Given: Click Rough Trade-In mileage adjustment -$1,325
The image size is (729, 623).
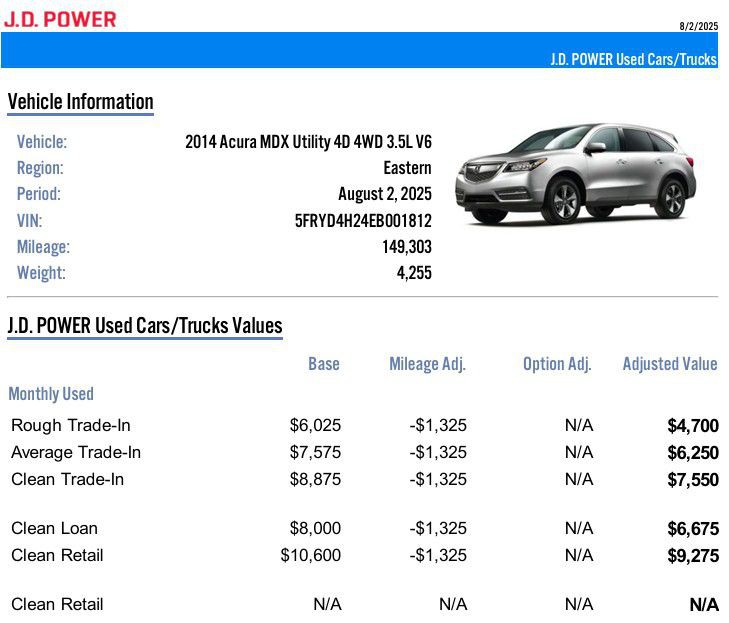Looking at the screenshot, I should 438,425.
